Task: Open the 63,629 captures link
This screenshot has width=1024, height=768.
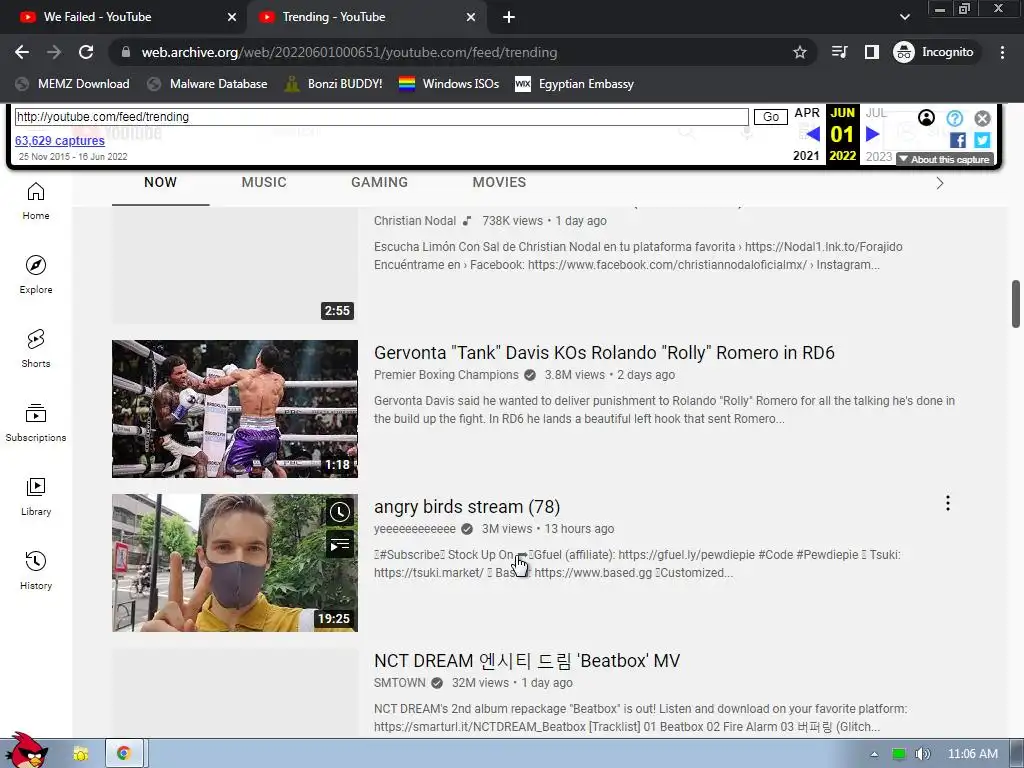Action: (59, 140)
